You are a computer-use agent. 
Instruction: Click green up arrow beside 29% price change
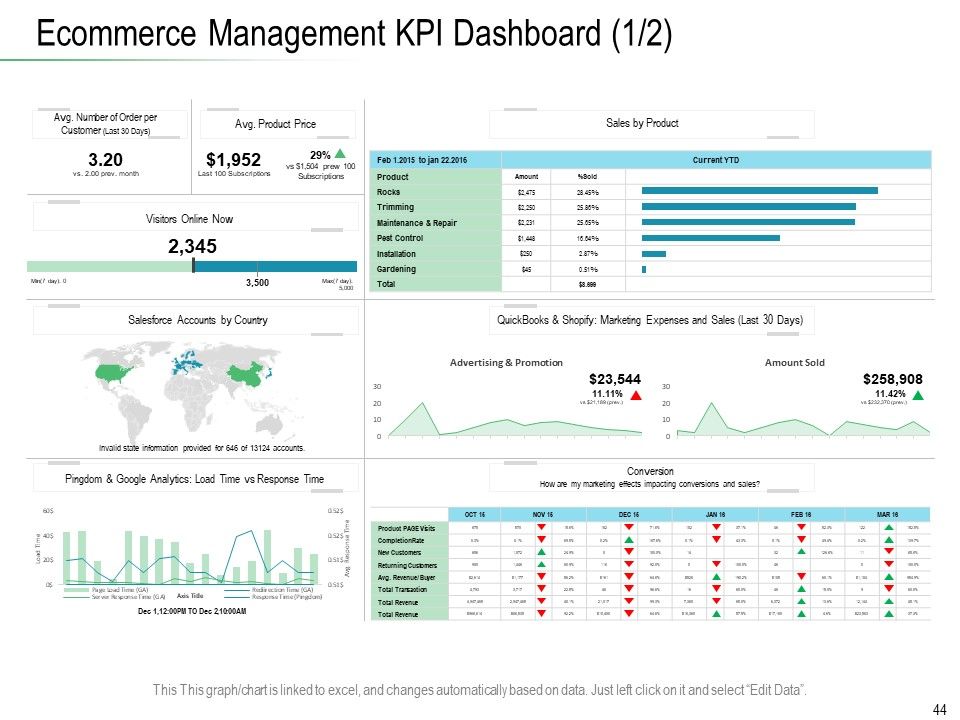point(340,154)
